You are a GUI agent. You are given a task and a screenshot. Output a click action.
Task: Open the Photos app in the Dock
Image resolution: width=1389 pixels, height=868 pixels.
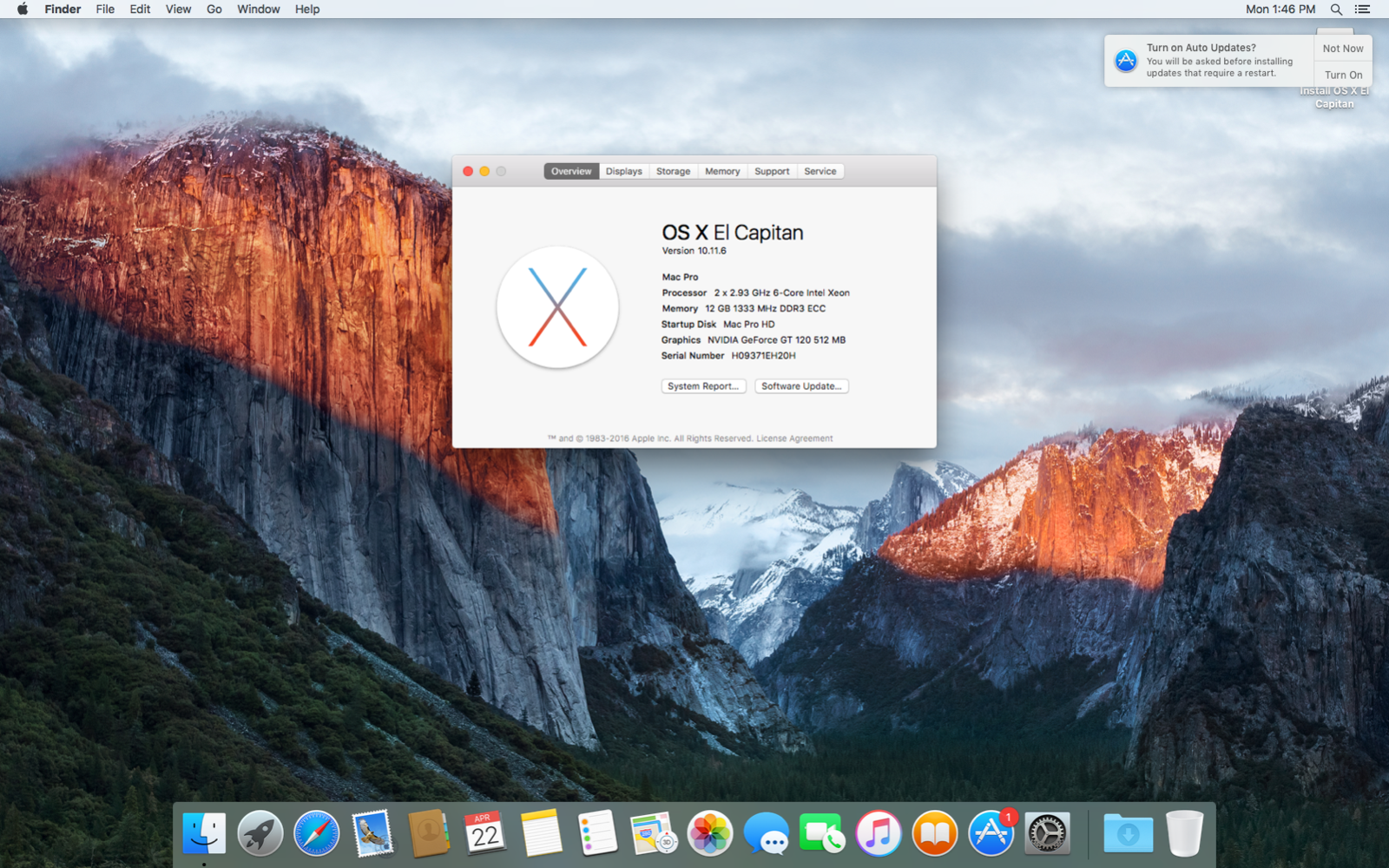pyautogui.click(x=710, y=833)
